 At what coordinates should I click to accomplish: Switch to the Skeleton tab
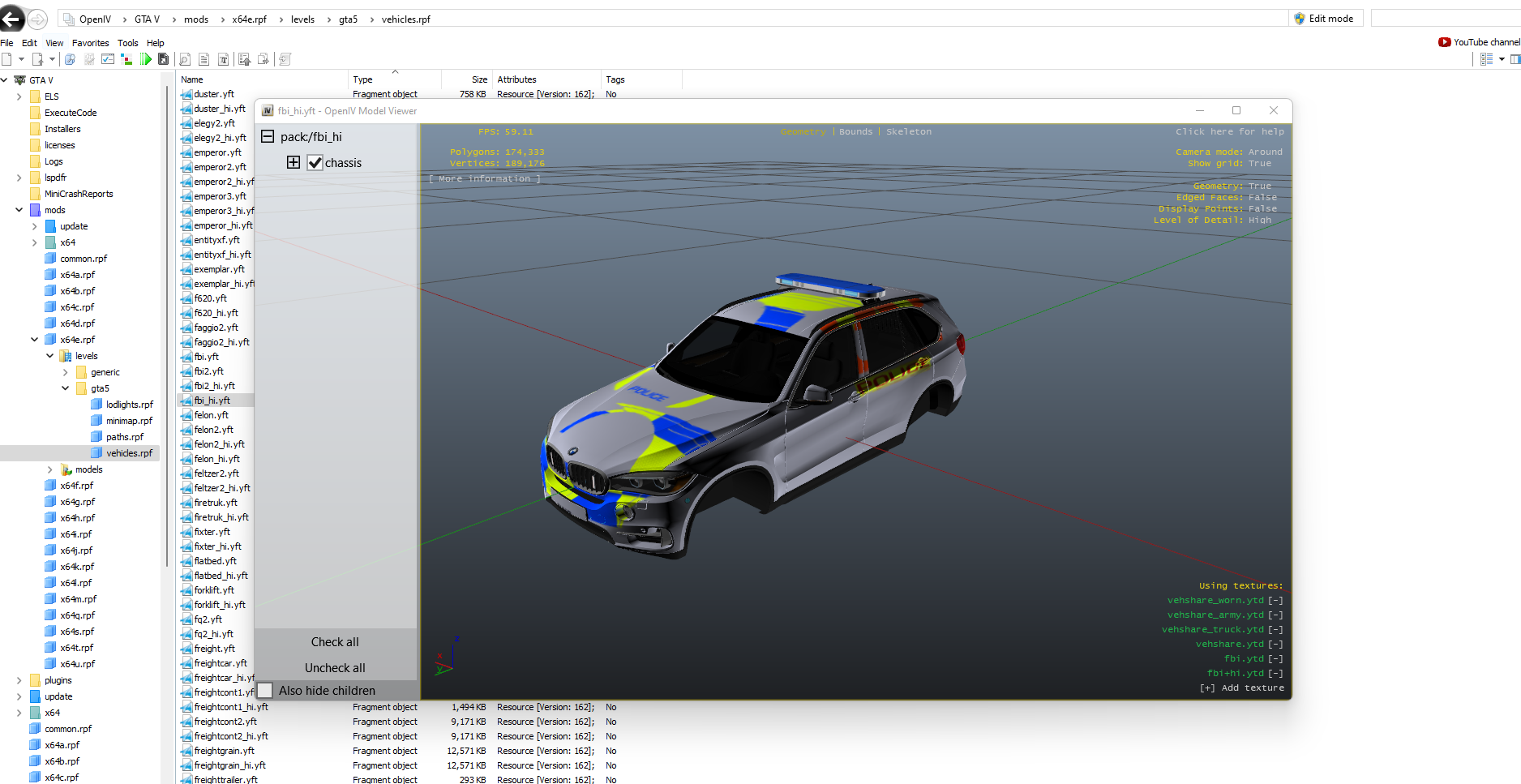[x=908, y=131]
